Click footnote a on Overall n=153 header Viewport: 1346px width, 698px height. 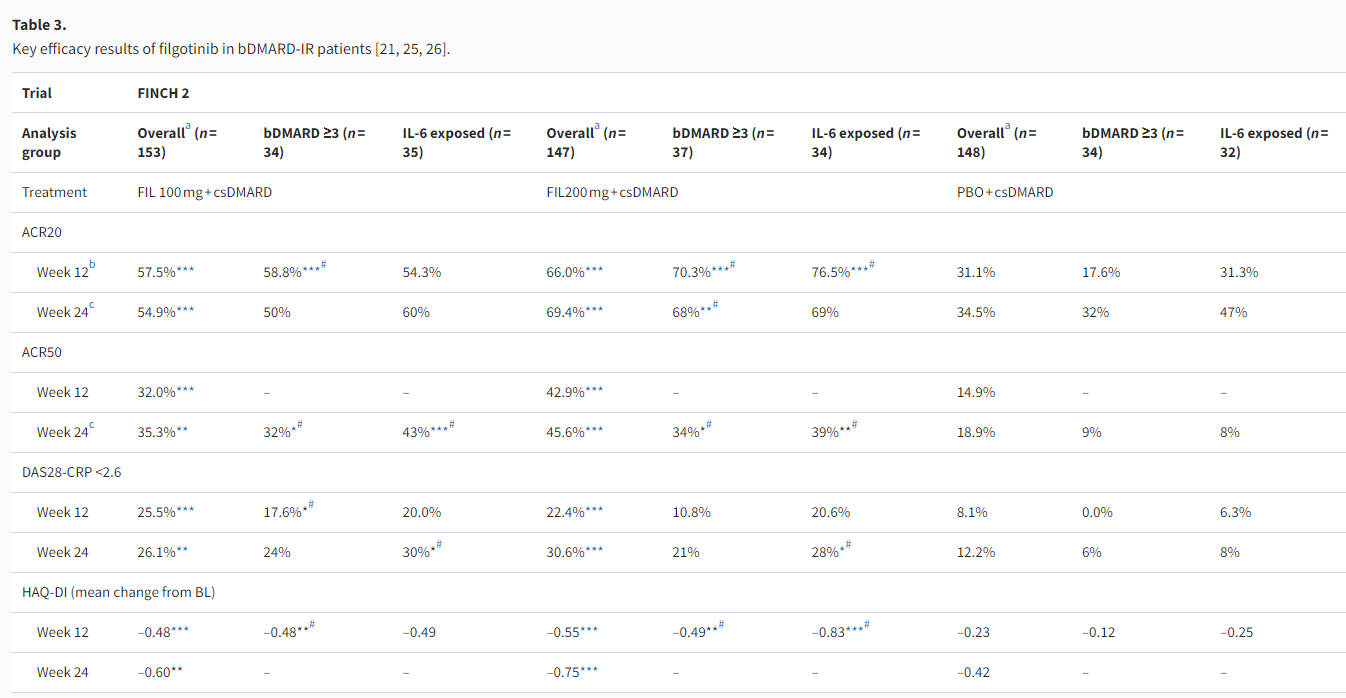pyautogui.click(x=187, y=127)
